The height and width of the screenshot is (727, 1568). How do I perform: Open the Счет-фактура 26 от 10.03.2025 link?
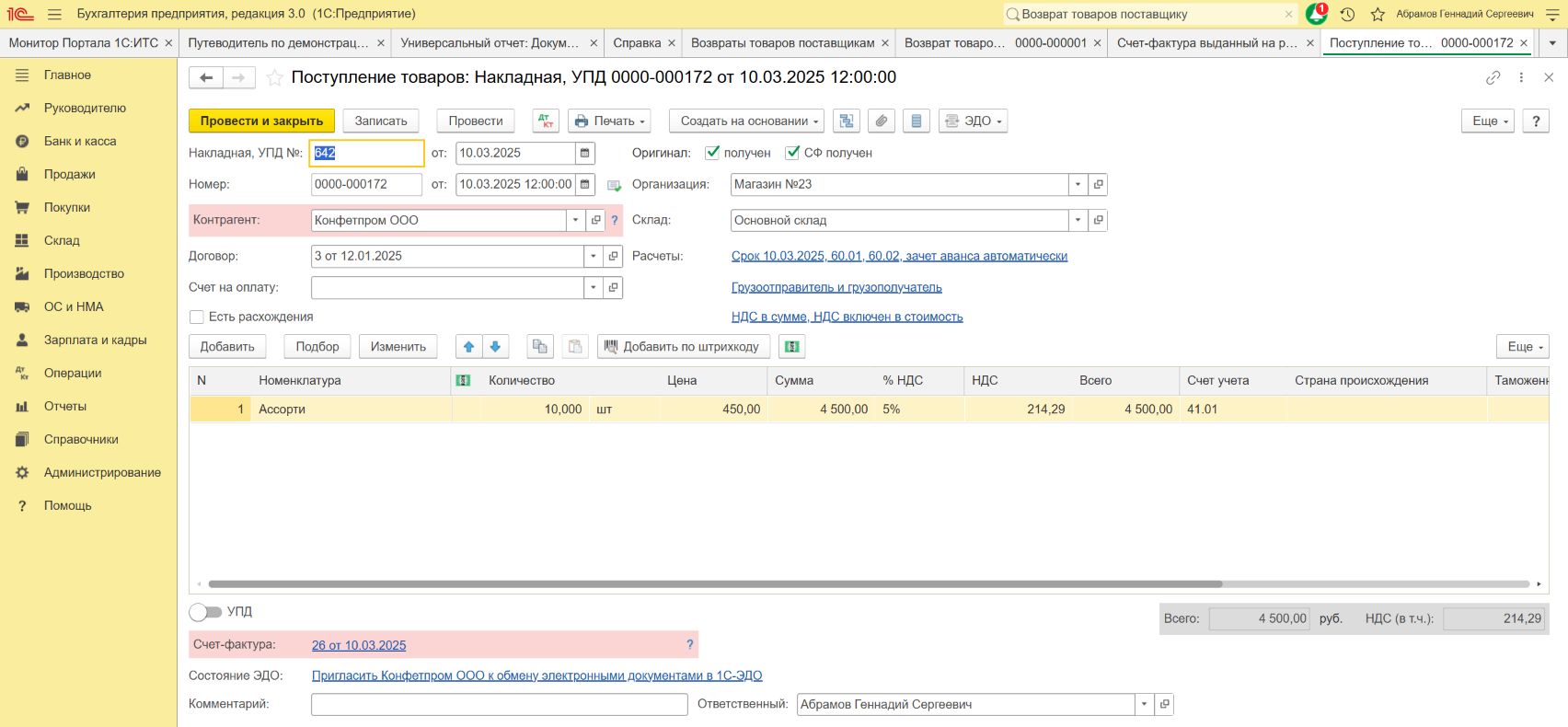click(359, 646)
